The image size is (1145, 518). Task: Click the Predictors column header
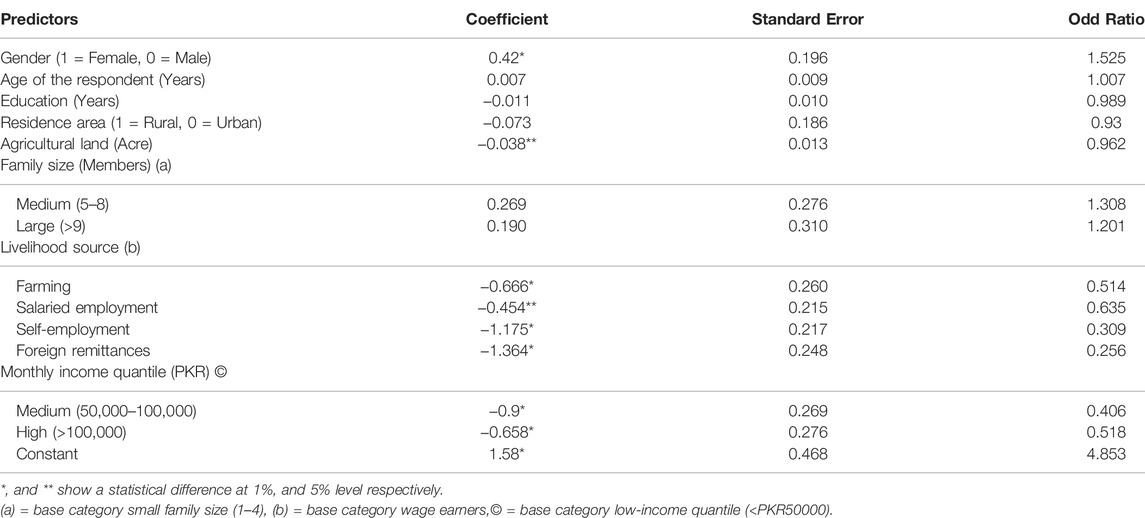[39, 20]
